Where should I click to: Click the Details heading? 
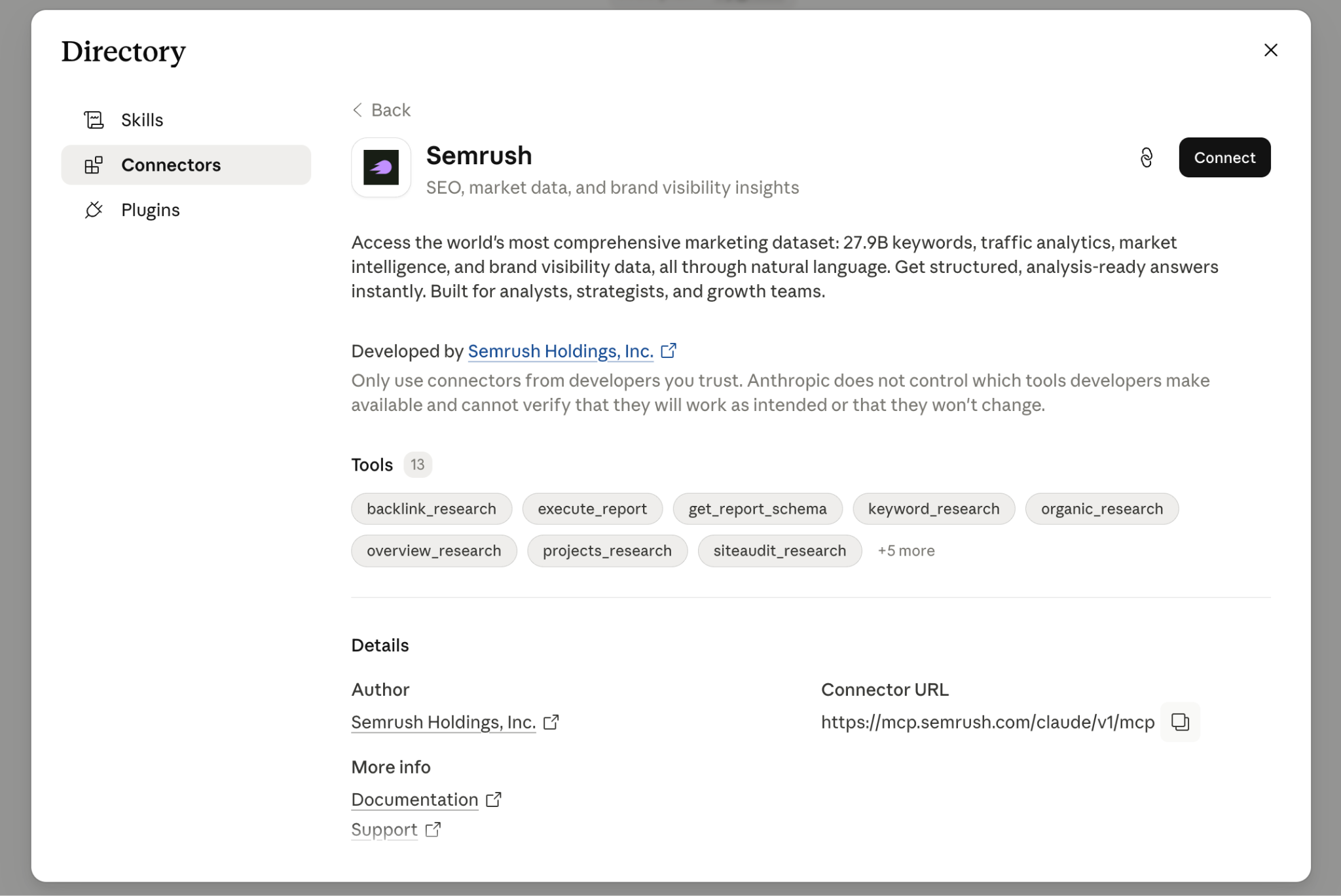(x=380, y=645)
